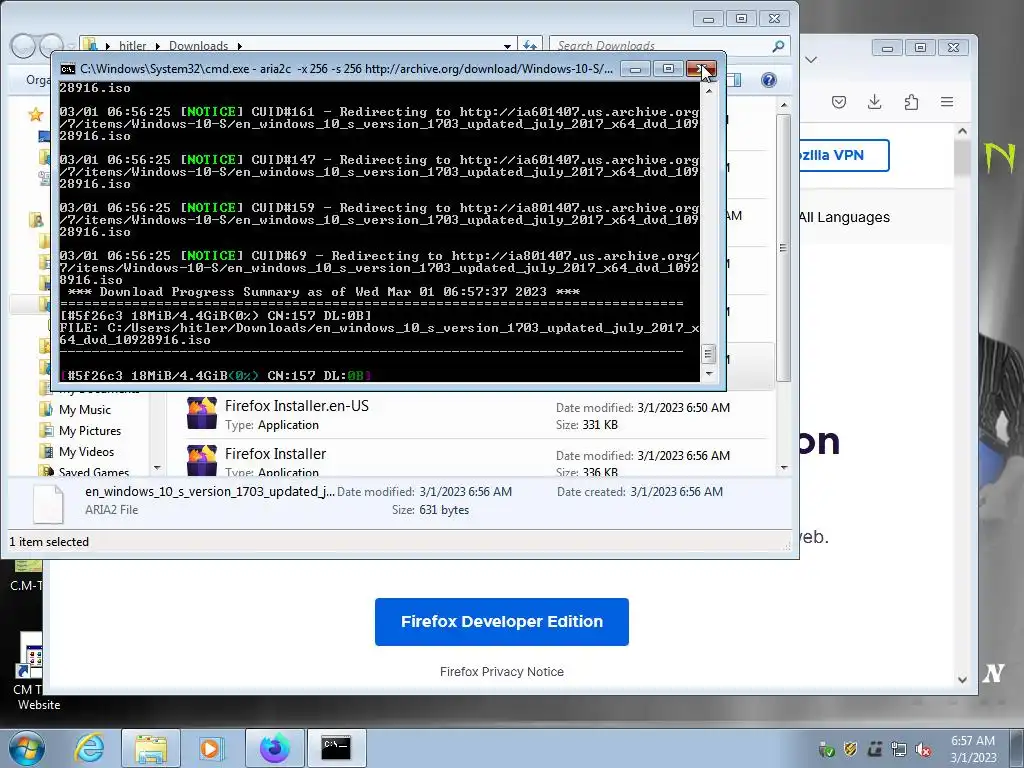
Task: Open Firefox Extensions puzzle icon
Action: click(911, 102)
